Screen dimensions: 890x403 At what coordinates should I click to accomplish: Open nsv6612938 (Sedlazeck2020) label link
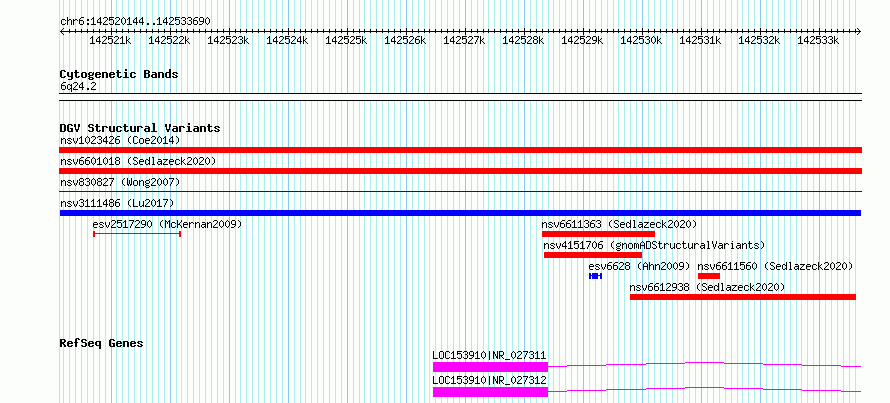(707, 287)
